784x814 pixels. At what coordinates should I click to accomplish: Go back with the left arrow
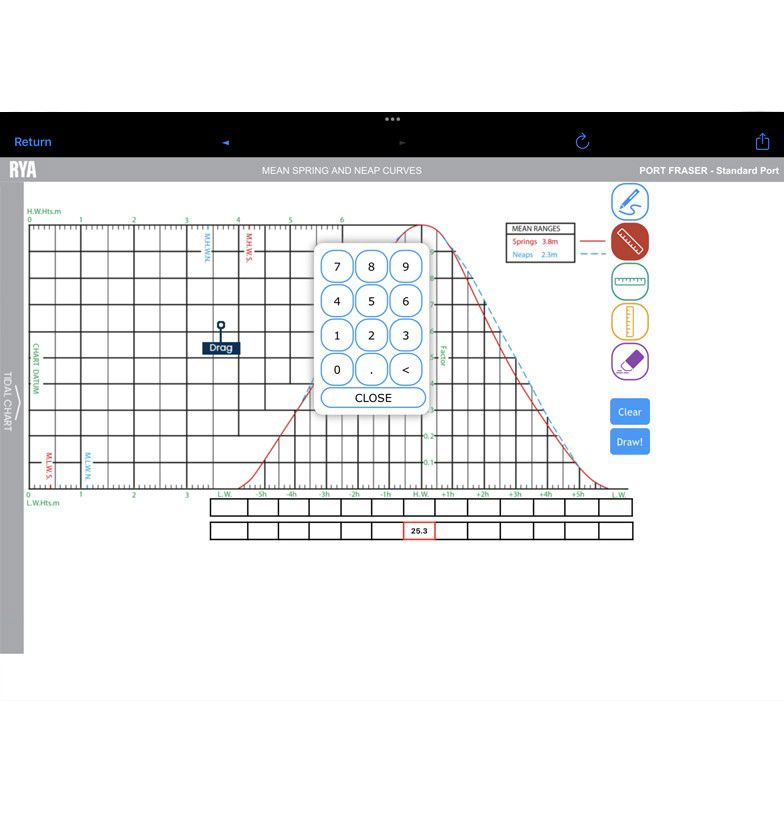point(226,142)
